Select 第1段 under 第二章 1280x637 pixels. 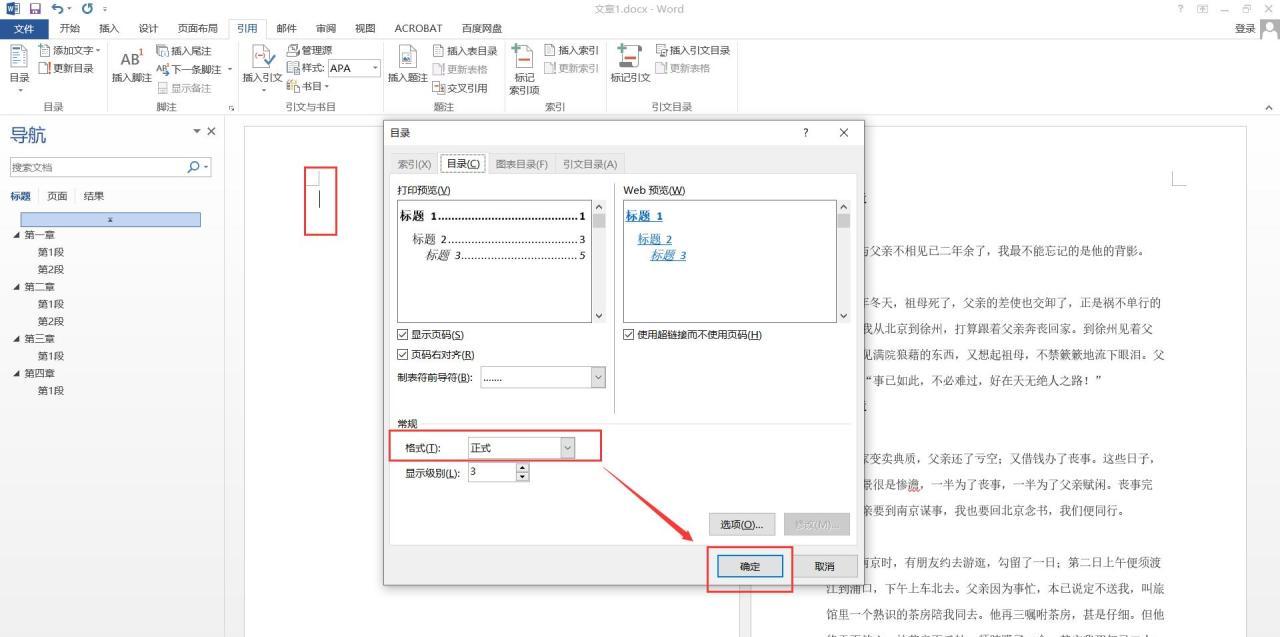[51, 304]
